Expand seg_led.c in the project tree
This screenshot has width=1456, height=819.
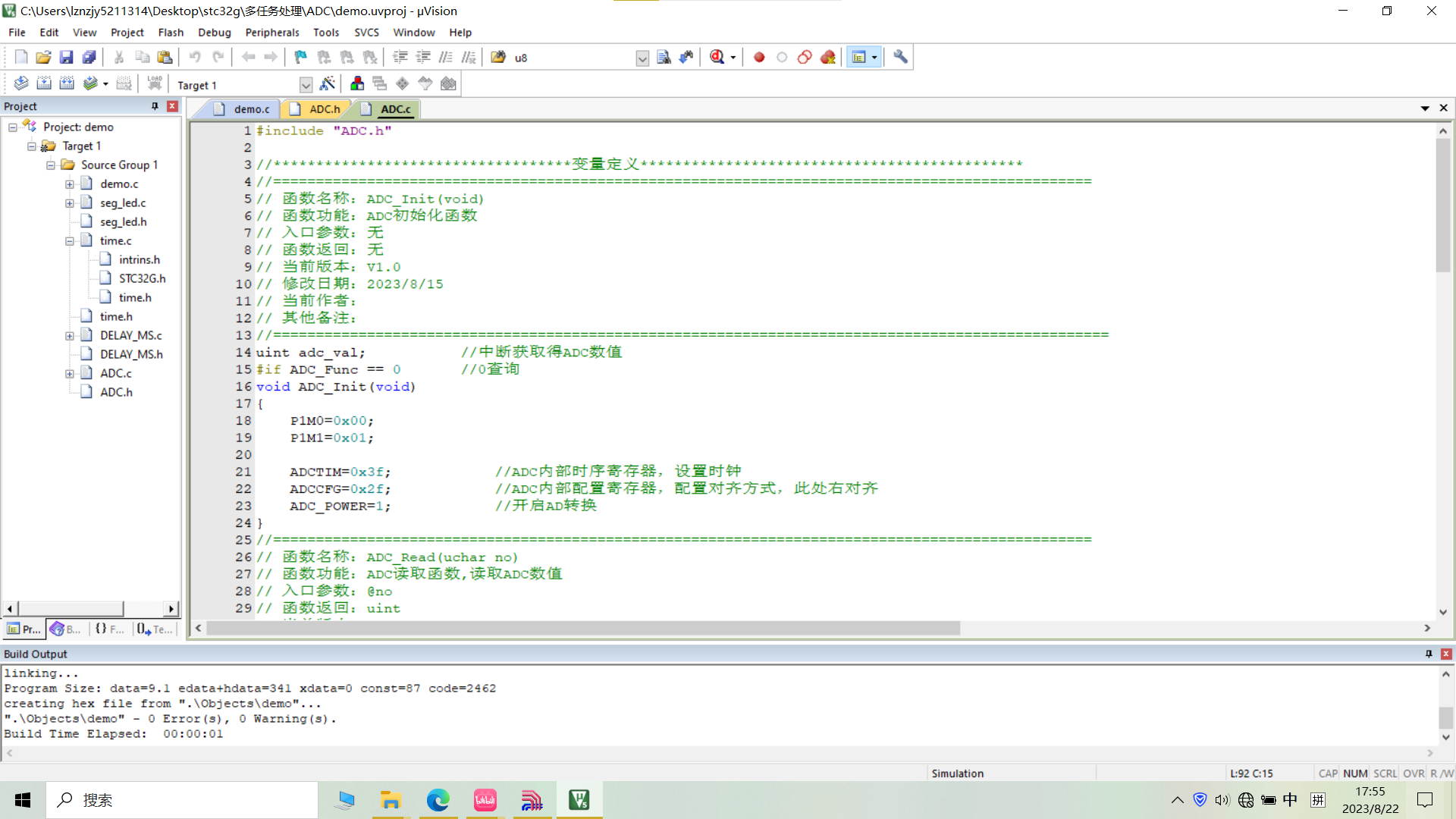coord(70,203)
